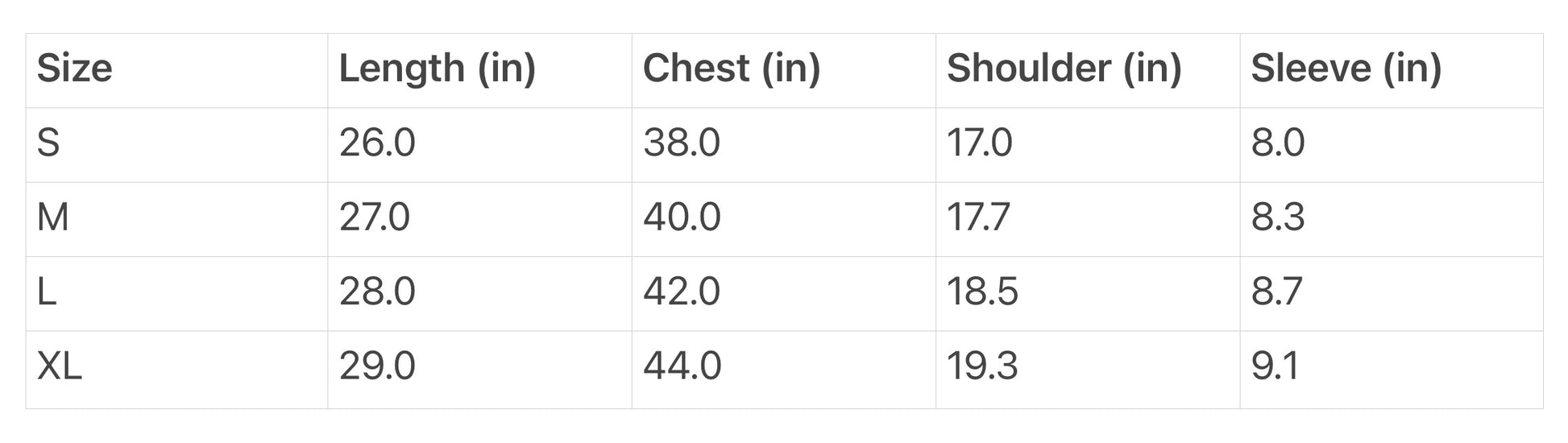
Task: Click the Shoulder (in) column header
Action: (x=1064, y=68)
